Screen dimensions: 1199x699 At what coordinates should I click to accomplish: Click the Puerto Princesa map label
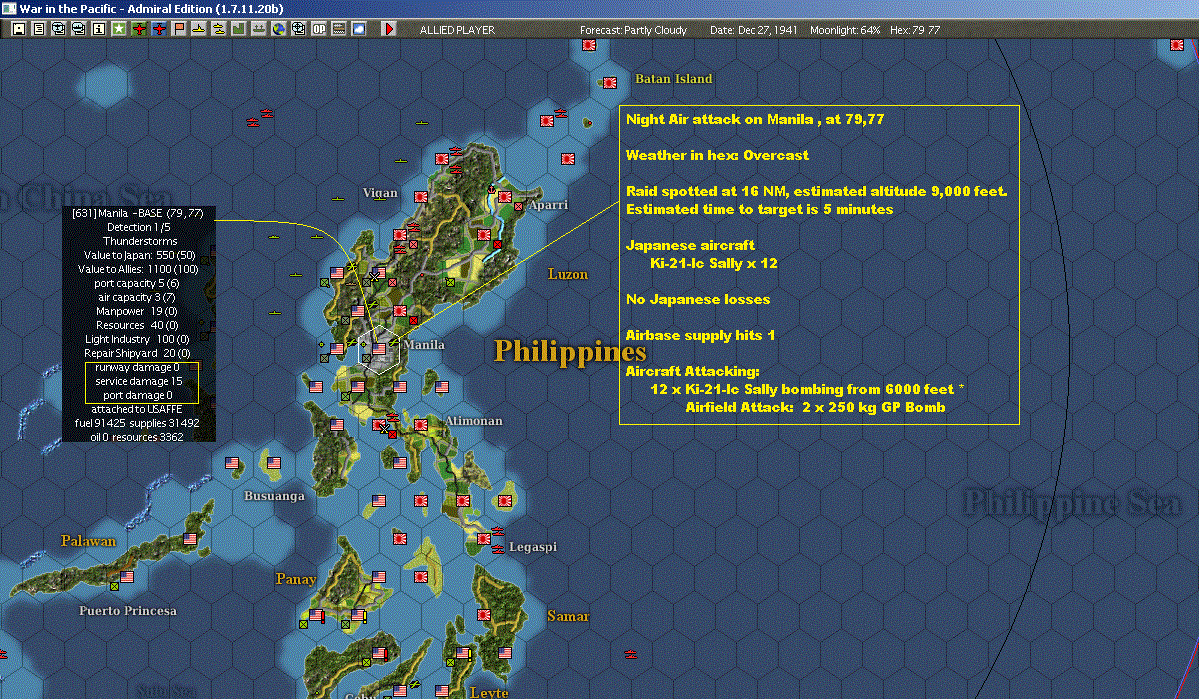[128, 610]
